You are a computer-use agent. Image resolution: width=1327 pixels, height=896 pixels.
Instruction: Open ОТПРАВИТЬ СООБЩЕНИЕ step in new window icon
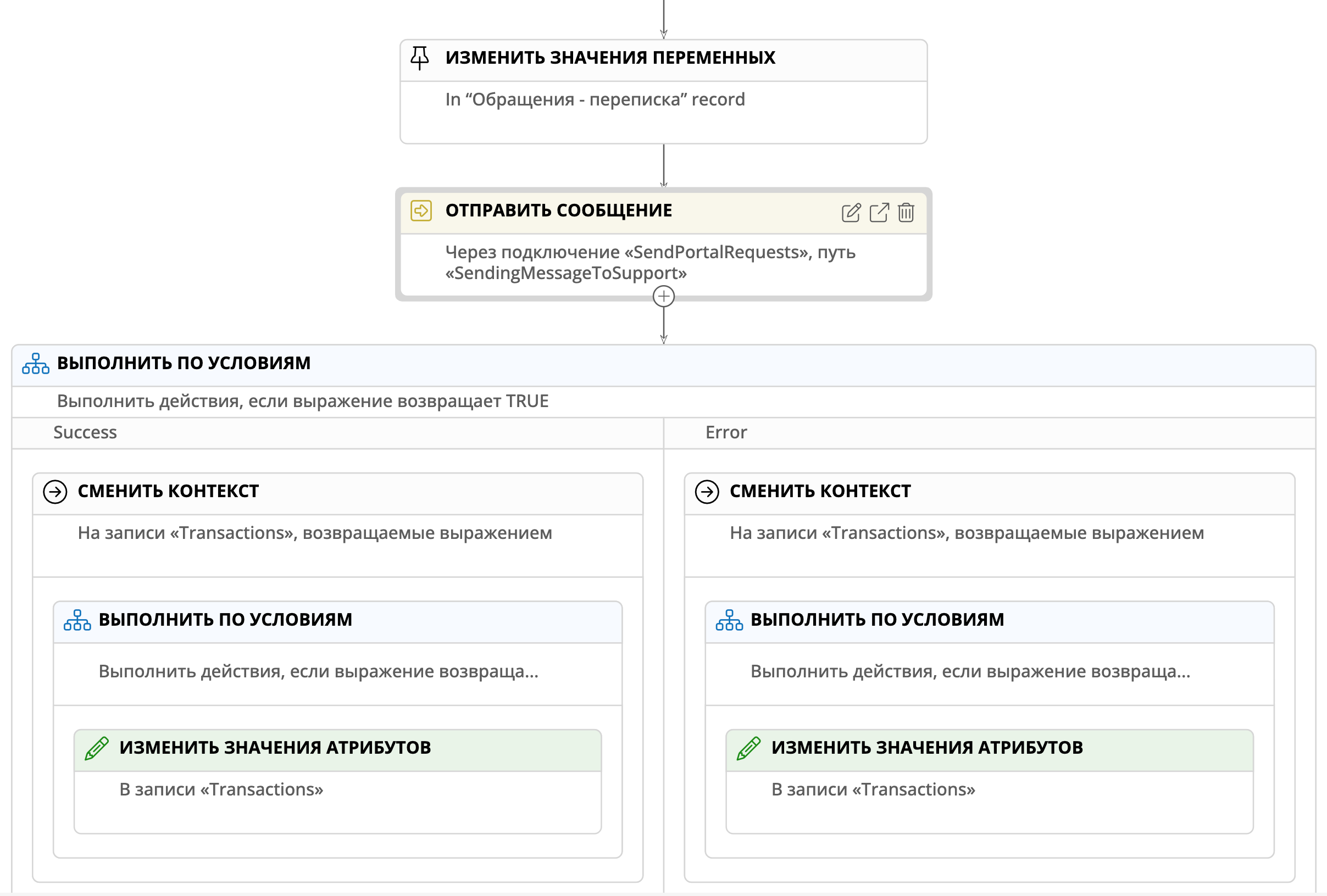click(879, 212)
